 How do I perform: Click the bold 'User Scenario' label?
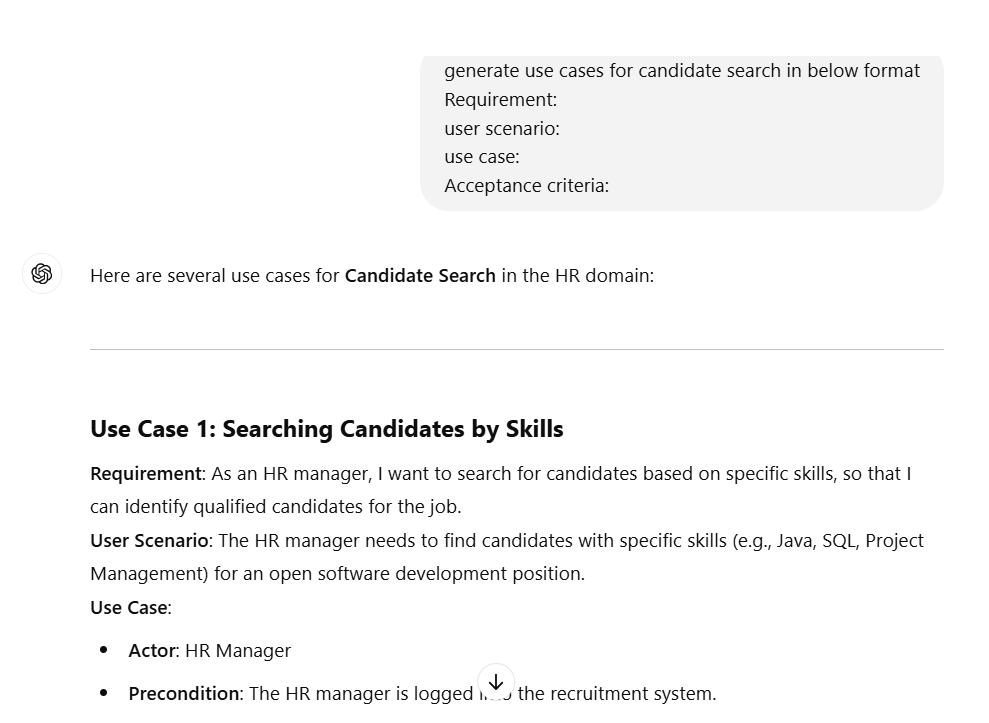pos(149,541)
